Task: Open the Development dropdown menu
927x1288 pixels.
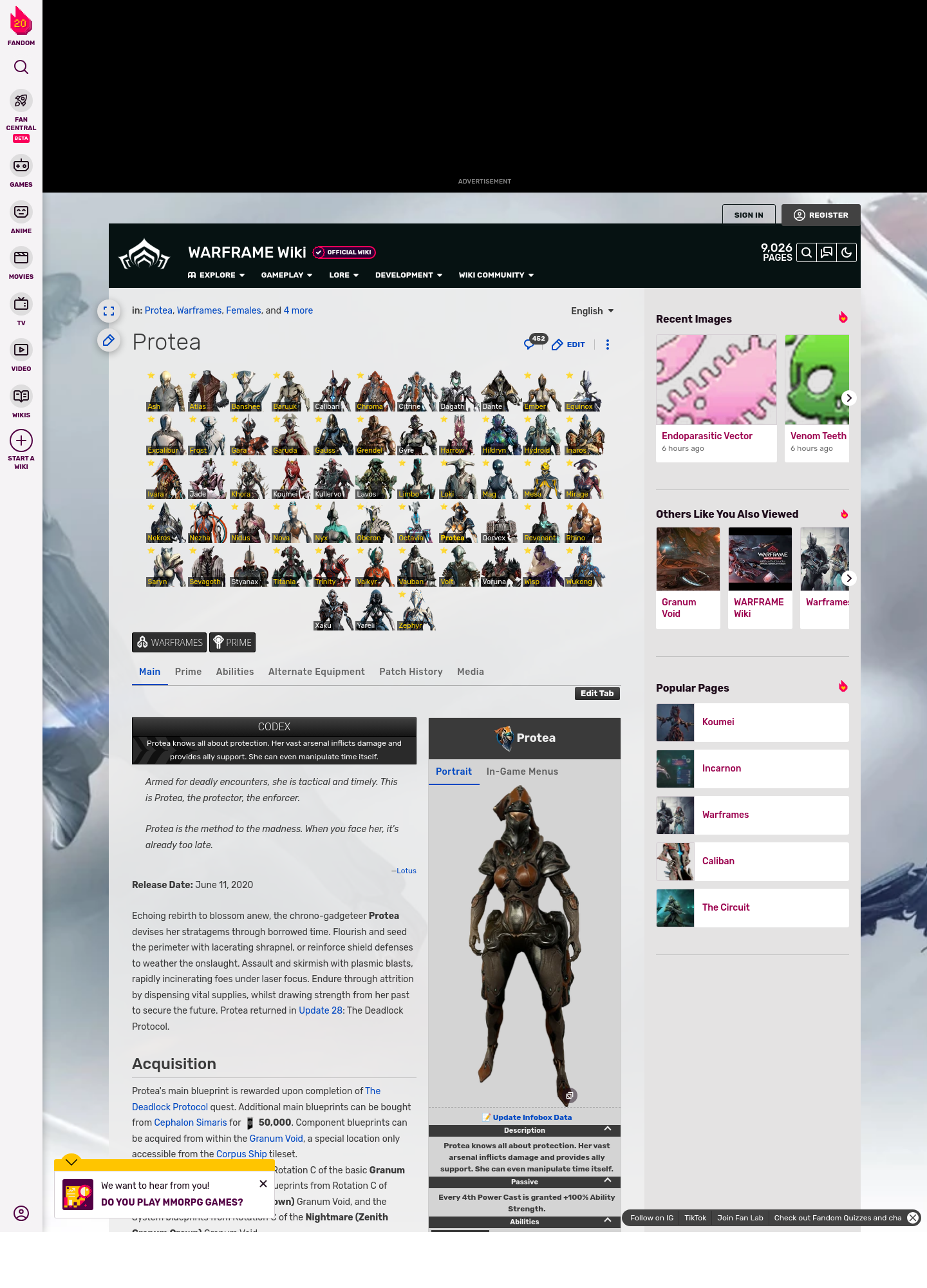Action: (409, 275)
